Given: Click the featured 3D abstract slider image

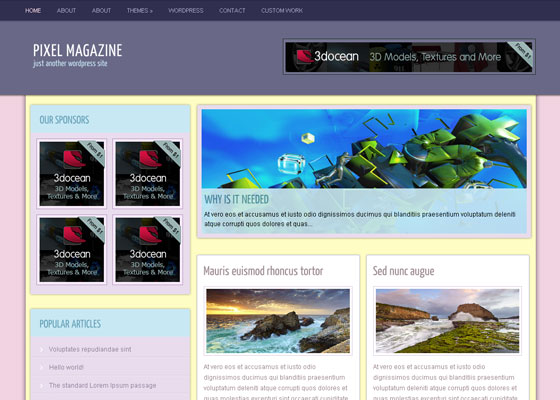Looking at the screenshot, I should click(364, 149).
